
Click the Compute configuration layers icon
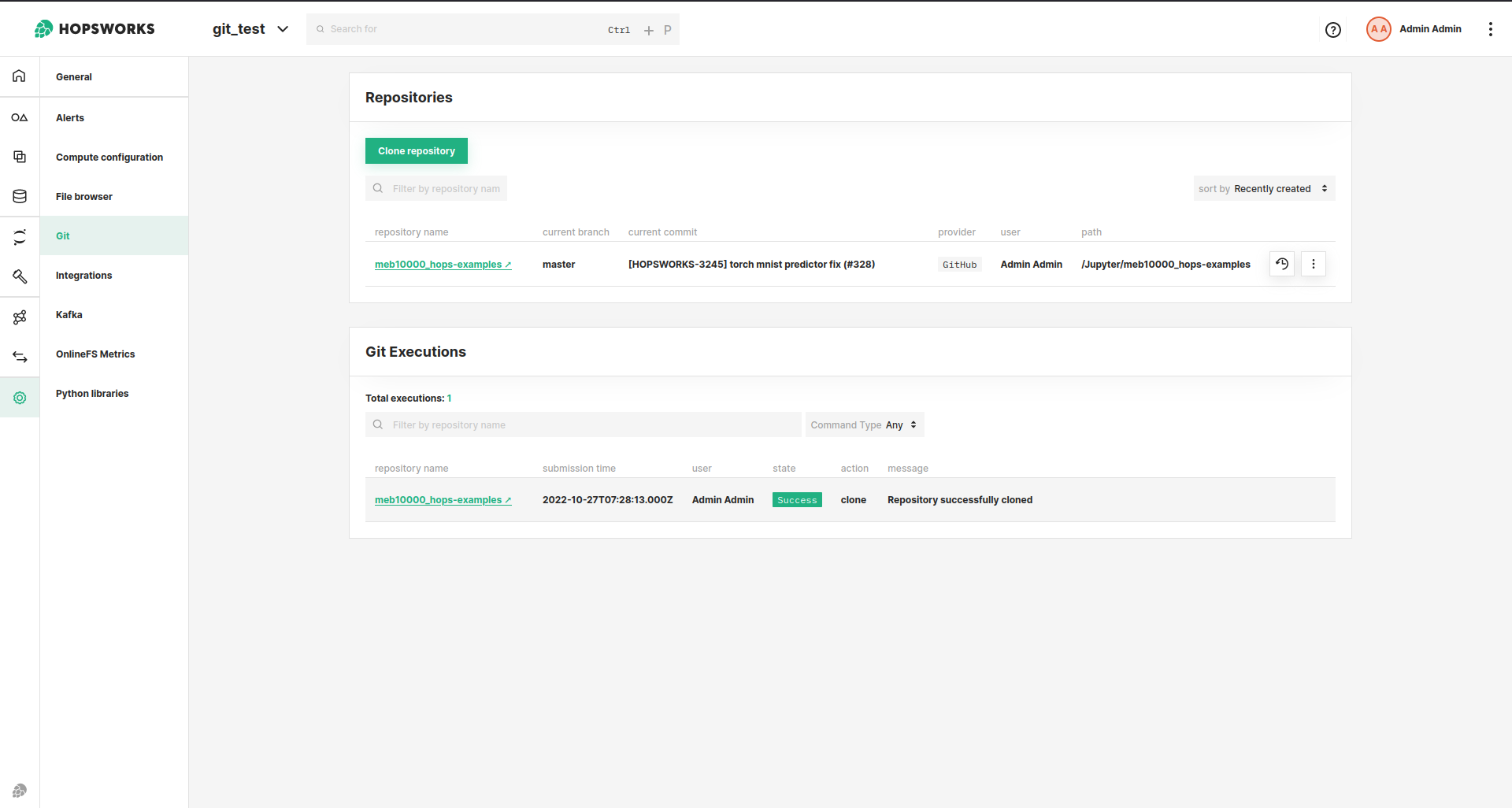click(x=20, y=157)
